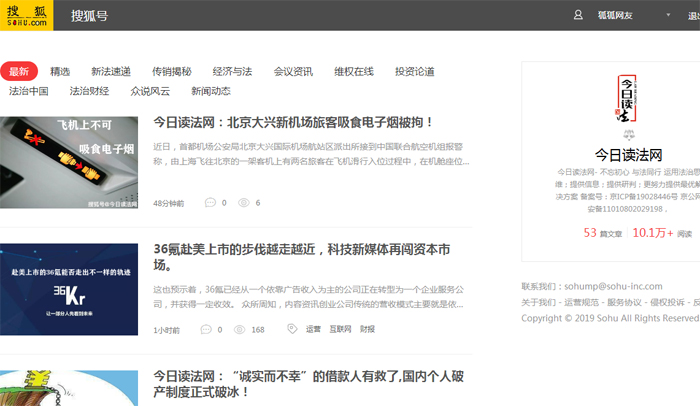Open the 服务协议 footer link
The width and height of the screenshot is (700, 406).
click(624, 302)
